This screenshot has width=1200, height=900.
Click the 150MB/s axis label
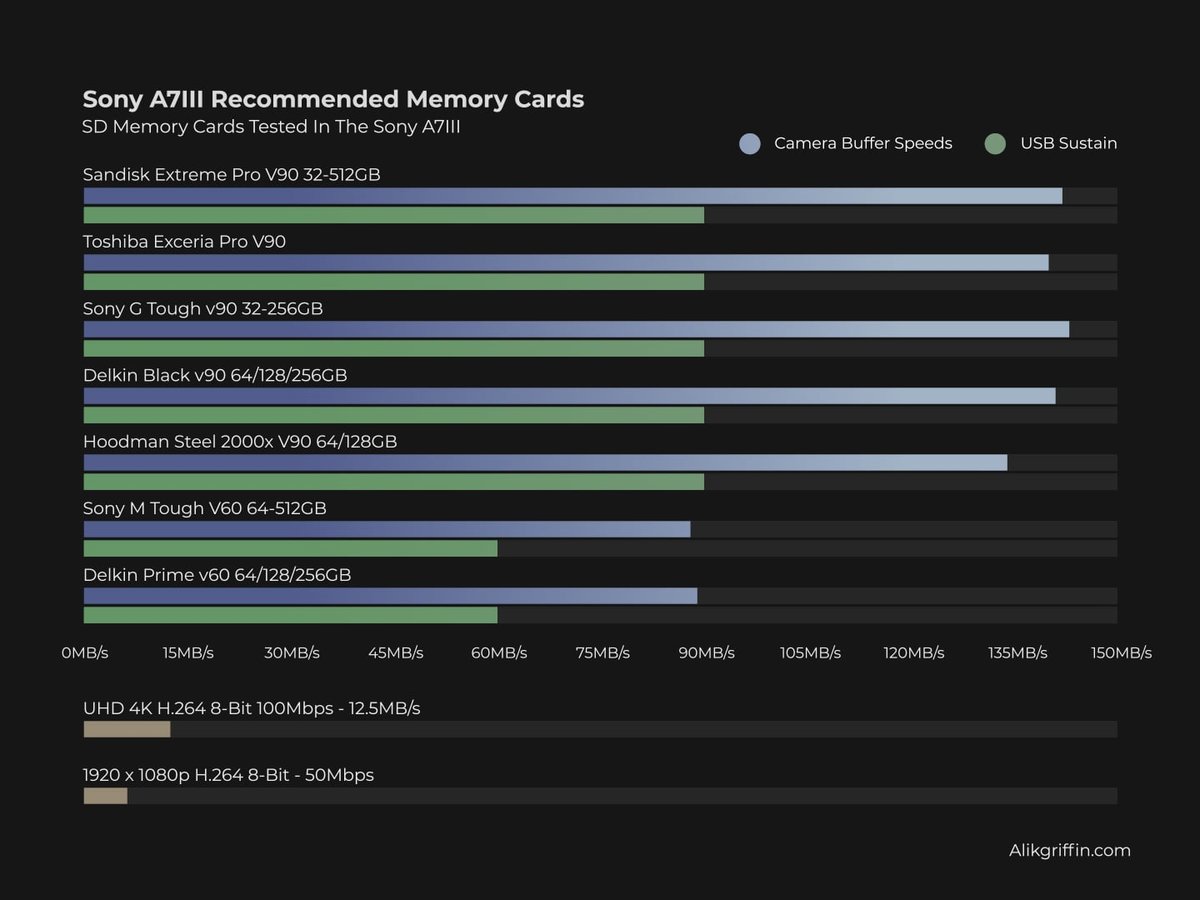coord(1121,652)
